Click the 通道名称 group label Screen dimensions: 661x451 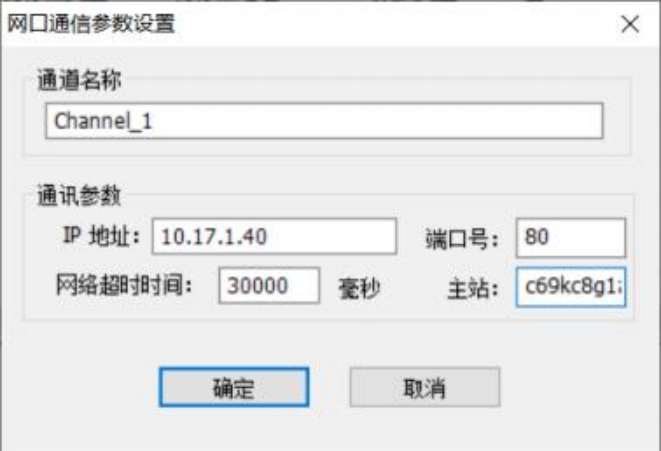pos(79,80)
